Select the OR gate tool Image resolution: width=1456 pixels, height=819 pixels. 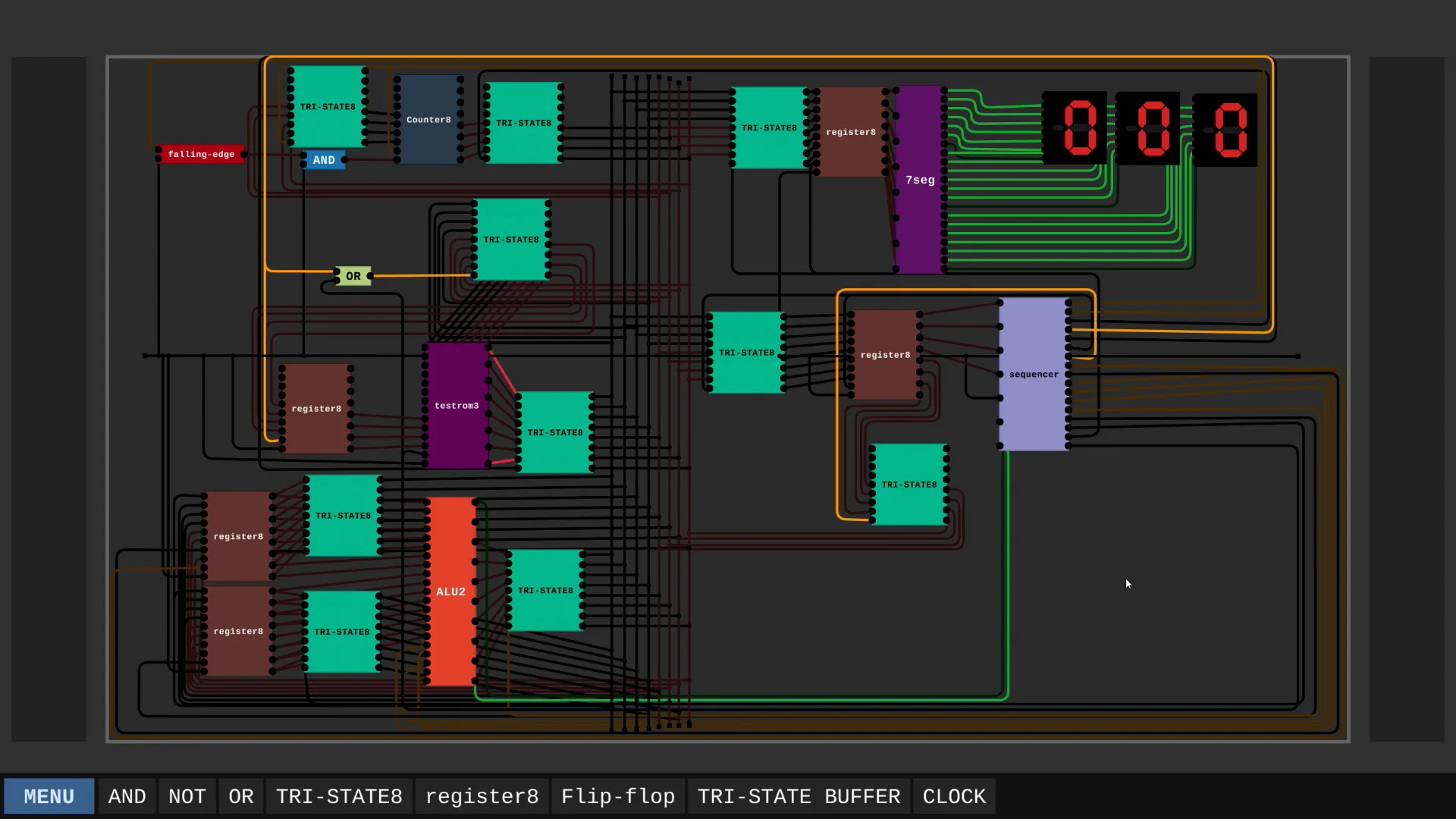[x=240, y=795]
